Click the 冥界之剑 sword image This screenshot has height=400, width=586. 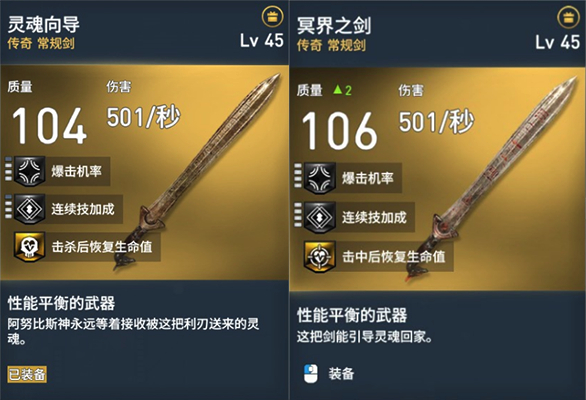(491, 179)
